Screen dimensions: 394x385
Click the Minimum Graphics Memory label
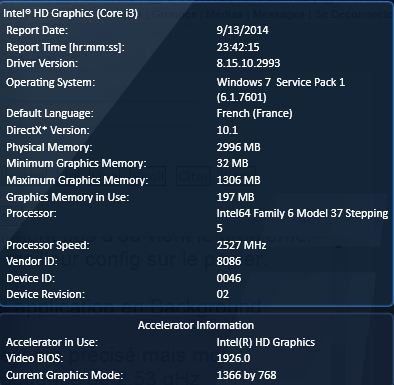[x=76, y=163]
